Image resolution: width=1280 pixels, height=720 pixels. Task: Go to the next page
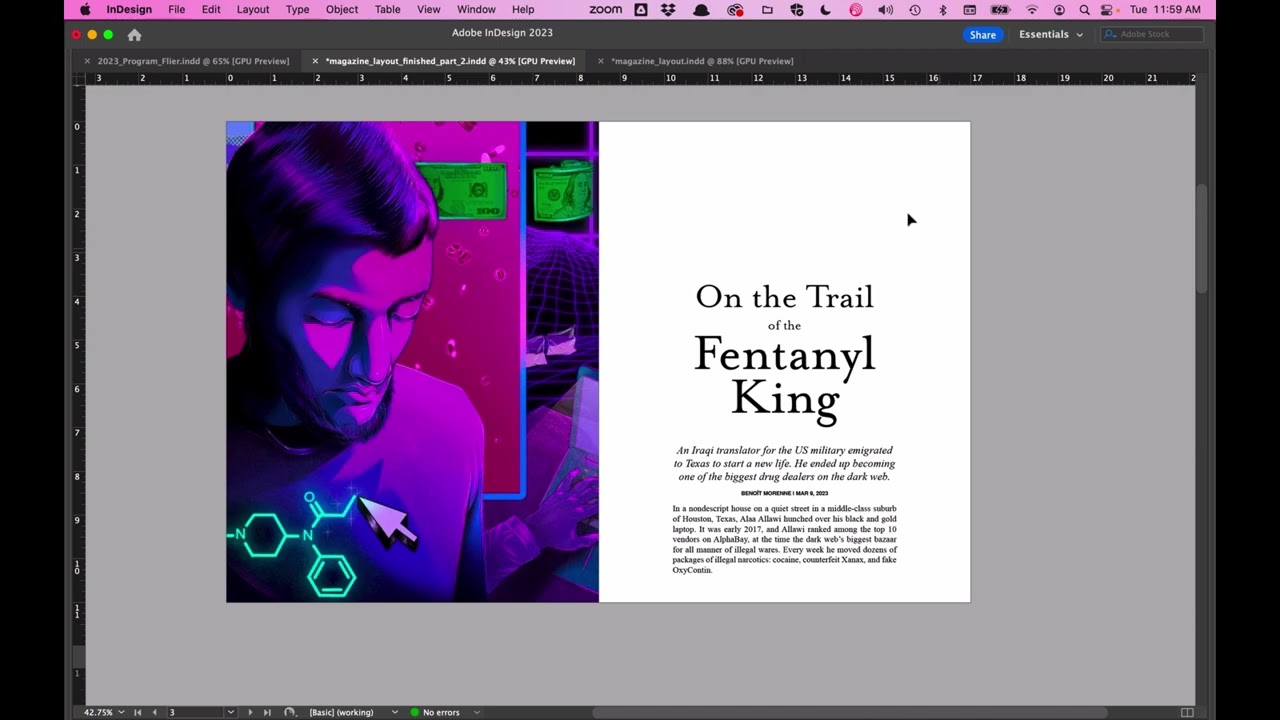pyautogui.click(x=250, y=712)
